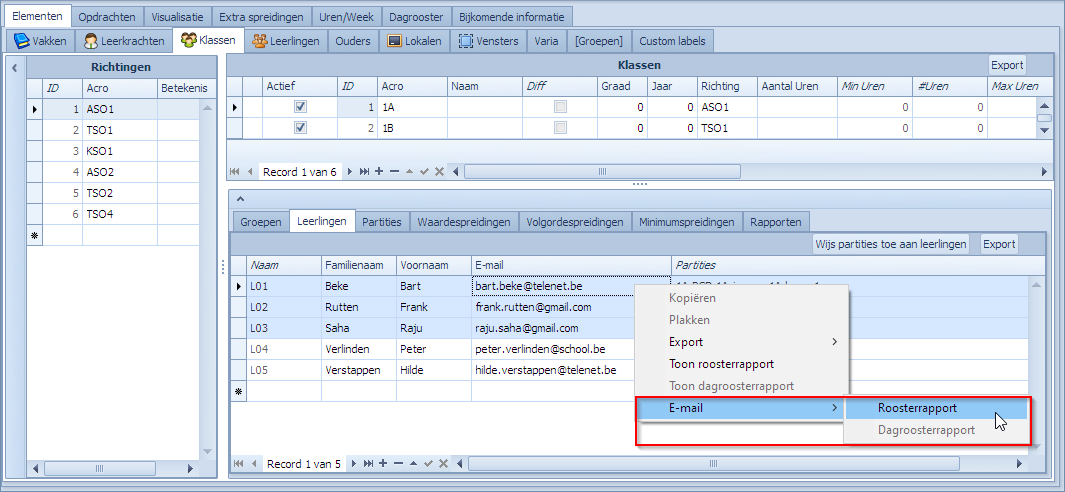Jump to last record in Klassen navigator
This screenshot has height=492, width=1065.
tap(364, 172)
